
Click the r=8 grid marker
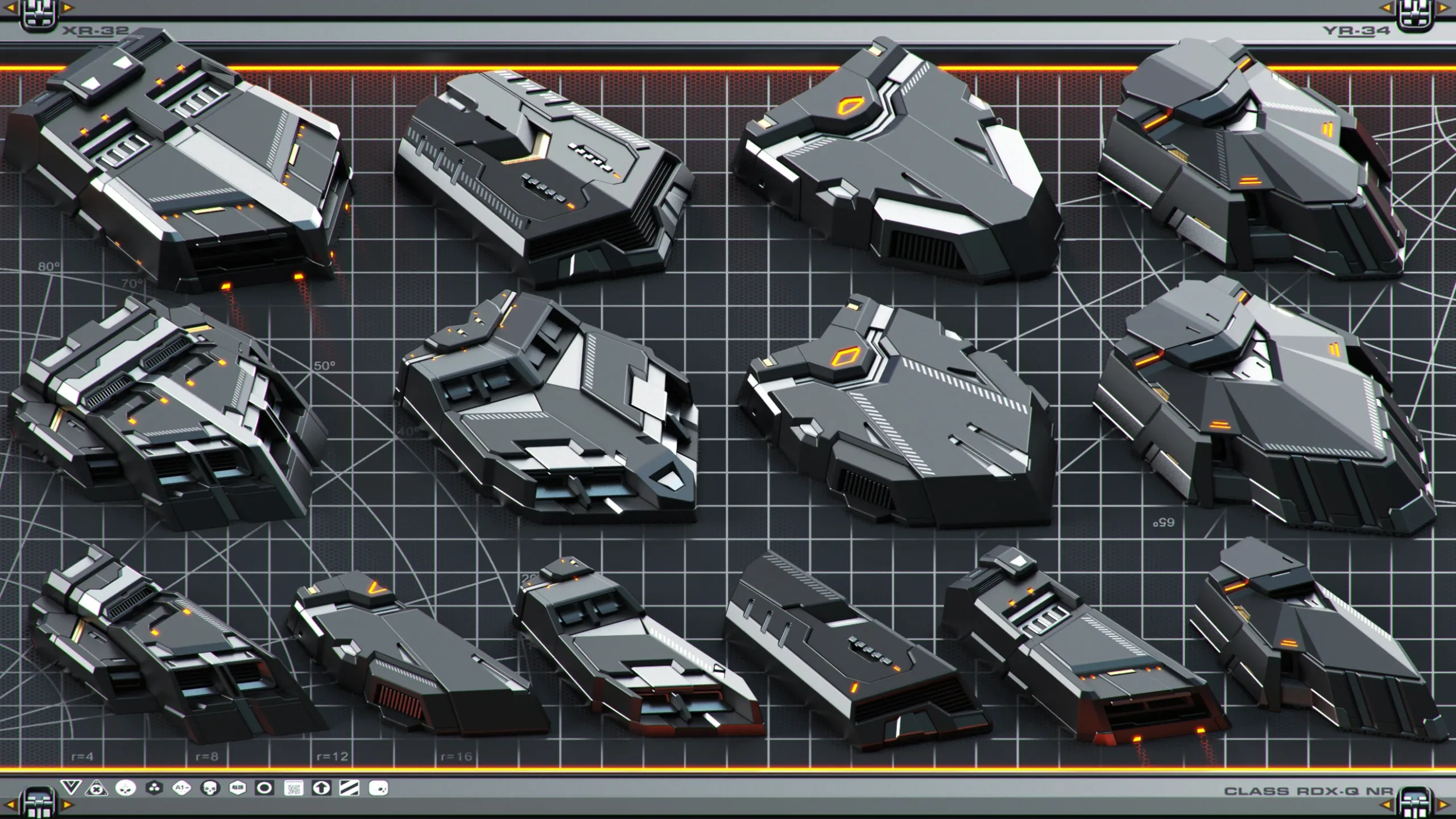click(x=207, y=756)
